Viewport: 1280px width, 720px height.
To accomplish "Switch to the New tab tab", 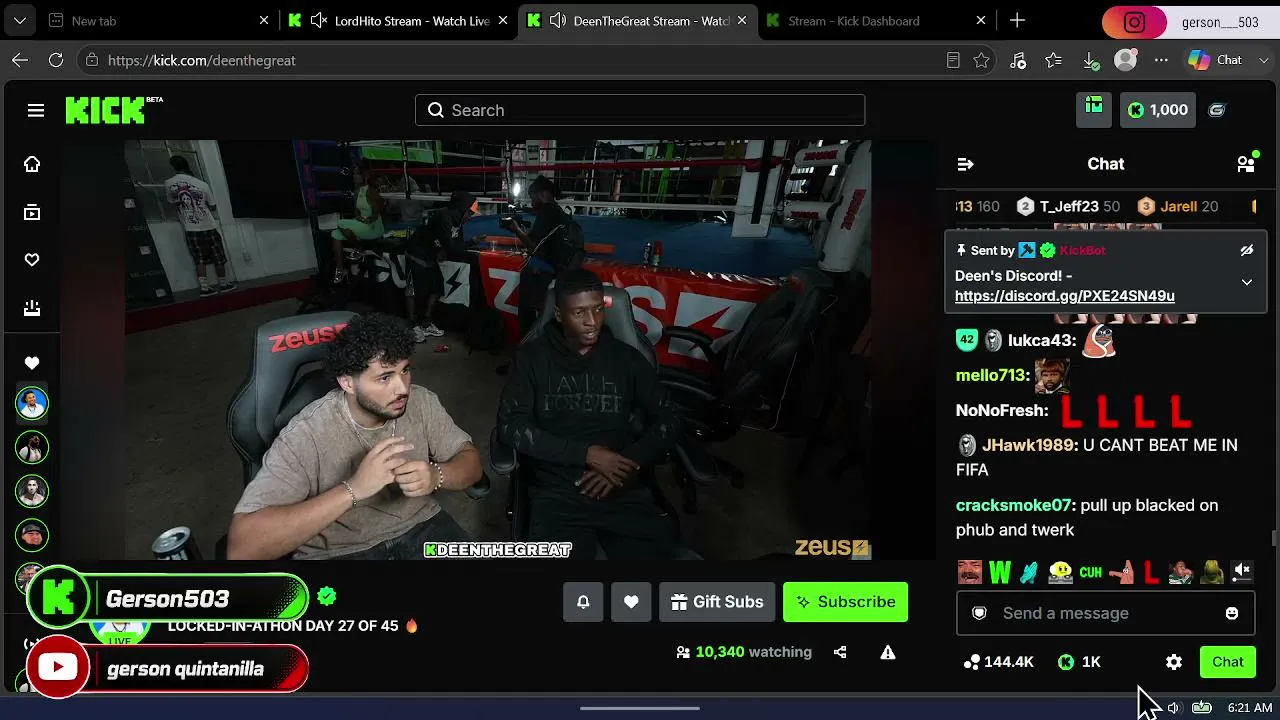I will coord(158,20).
